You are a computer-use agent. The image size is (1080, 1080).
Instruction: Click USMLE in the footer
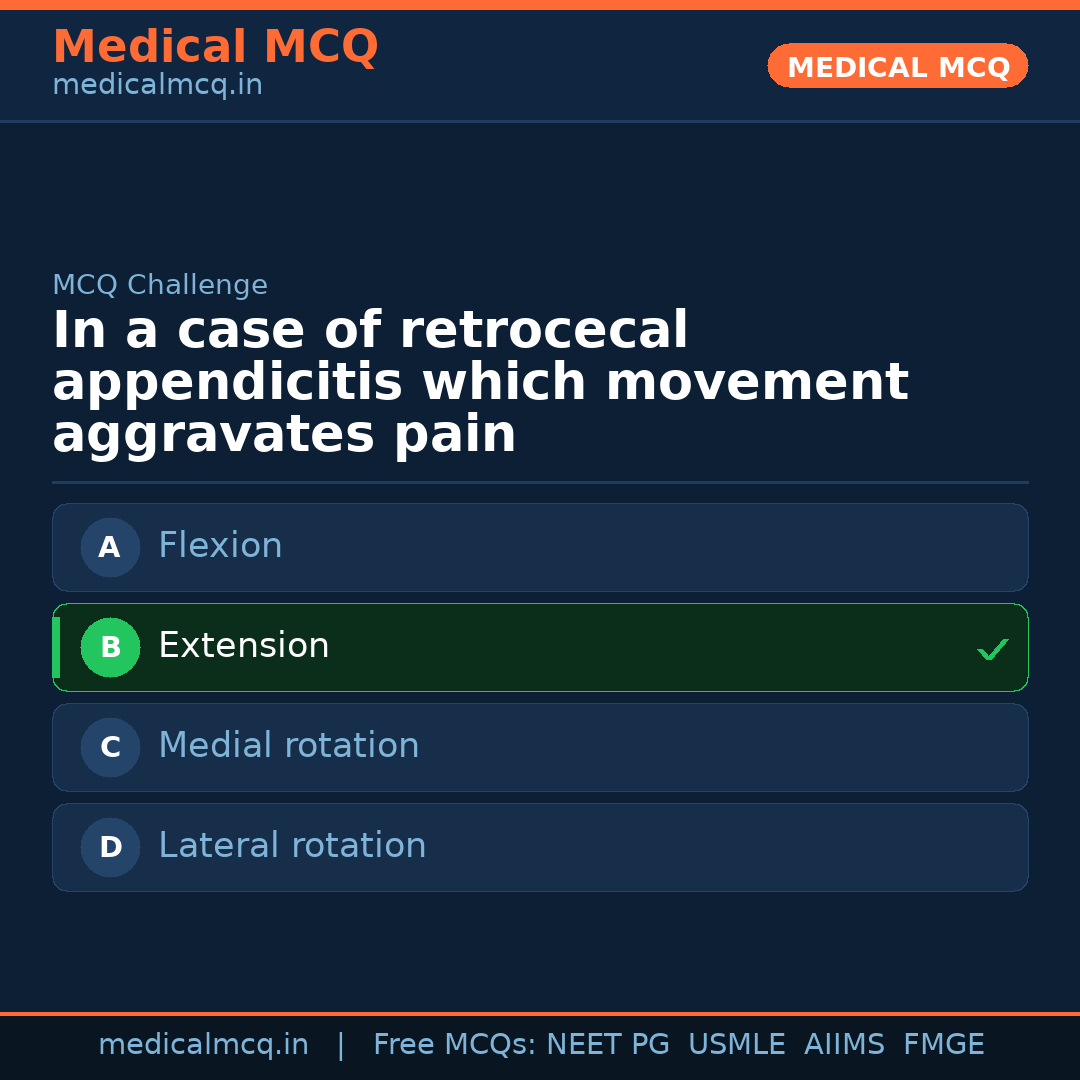click(x=736, y=1045)
